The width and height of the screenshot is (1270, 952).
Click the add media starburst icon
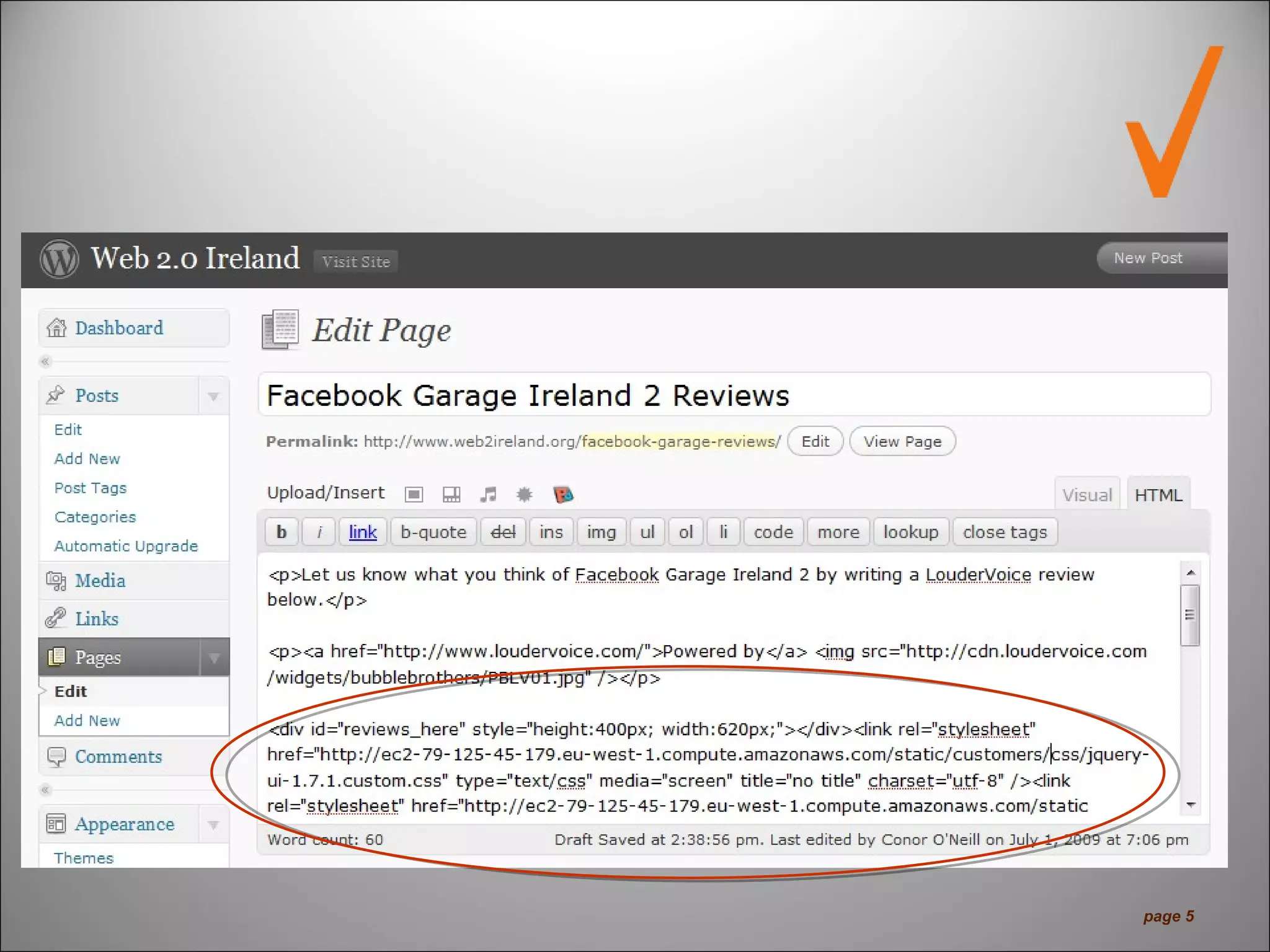[x=525, y=494]
